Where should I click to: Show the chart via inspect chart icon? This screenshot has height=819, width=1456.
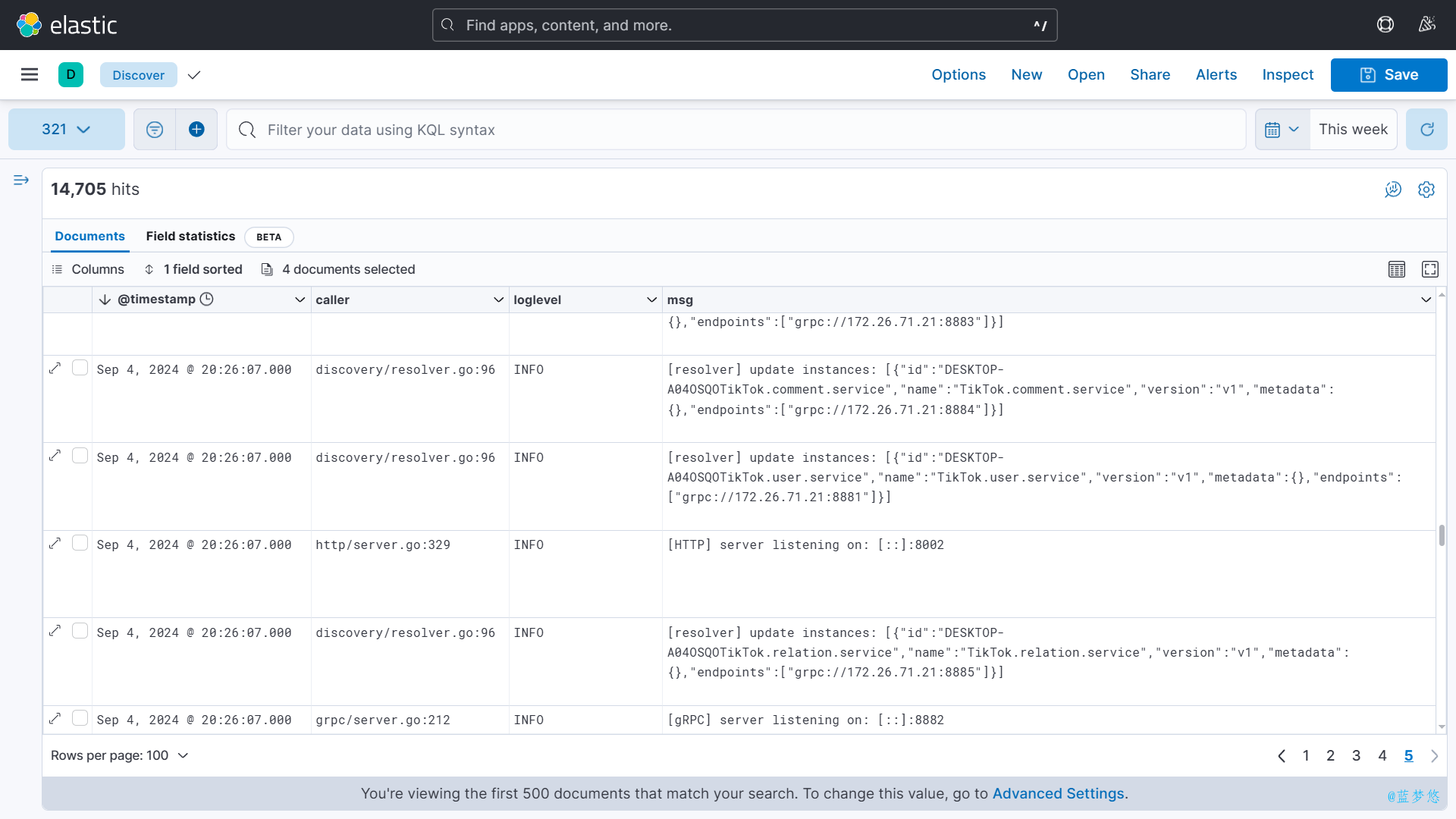pyautogui.click(x=1393, y=190)
